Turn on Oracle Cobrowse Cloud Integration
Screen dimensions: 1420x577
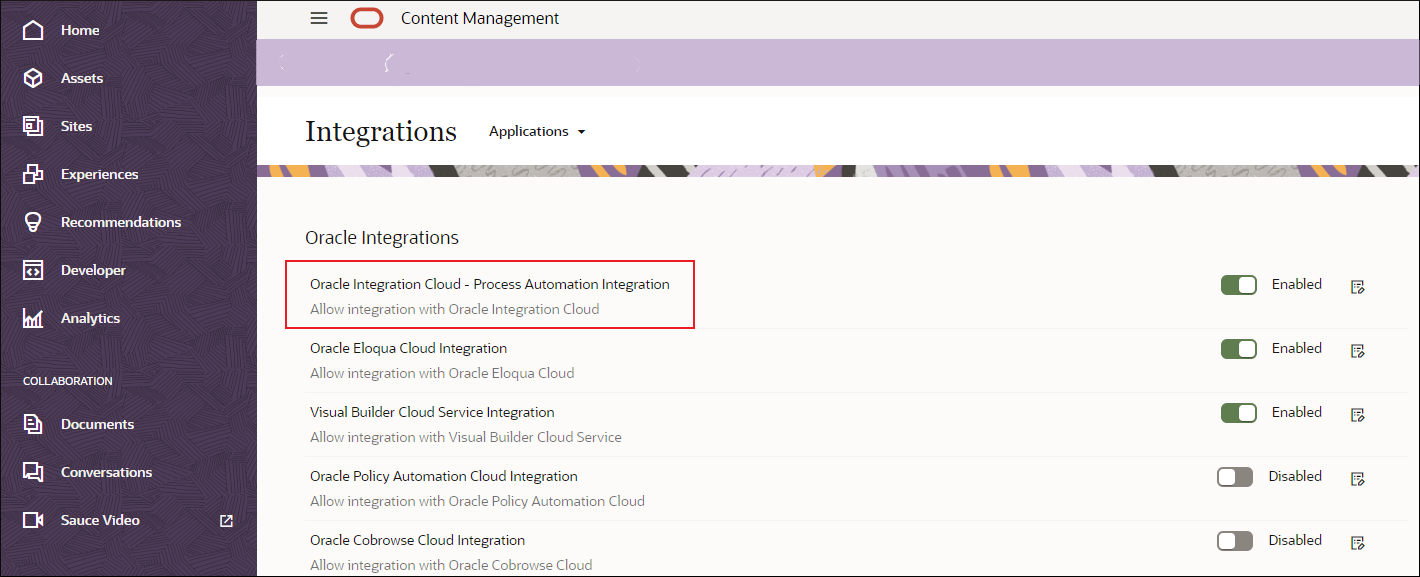[x=1234, y=540]
